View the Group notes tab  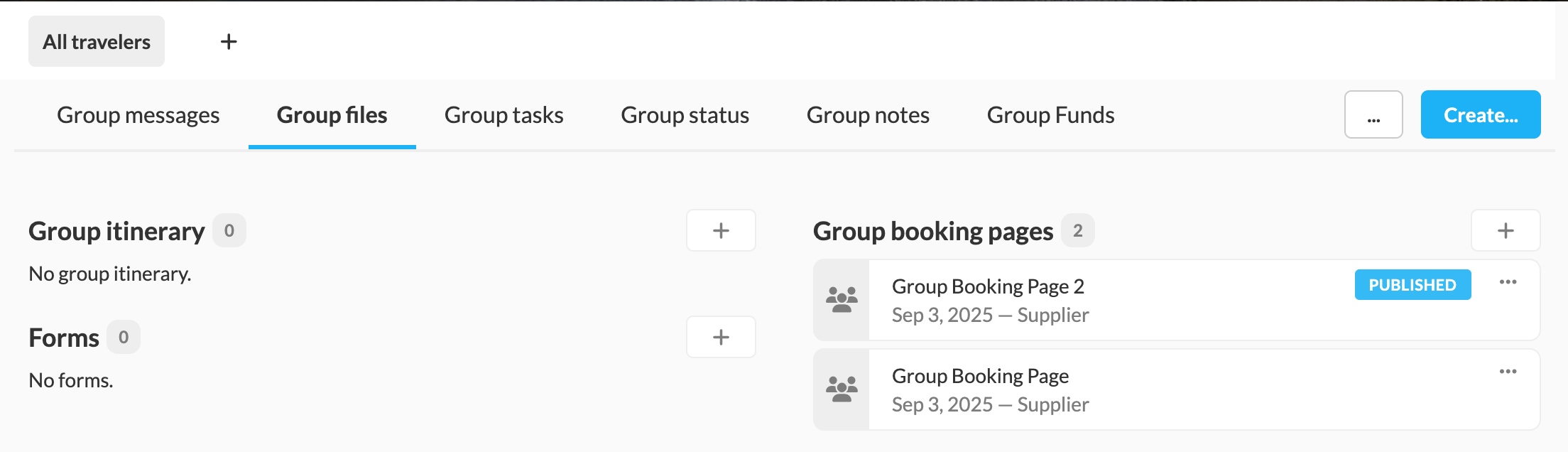click(x=868, y=115)
